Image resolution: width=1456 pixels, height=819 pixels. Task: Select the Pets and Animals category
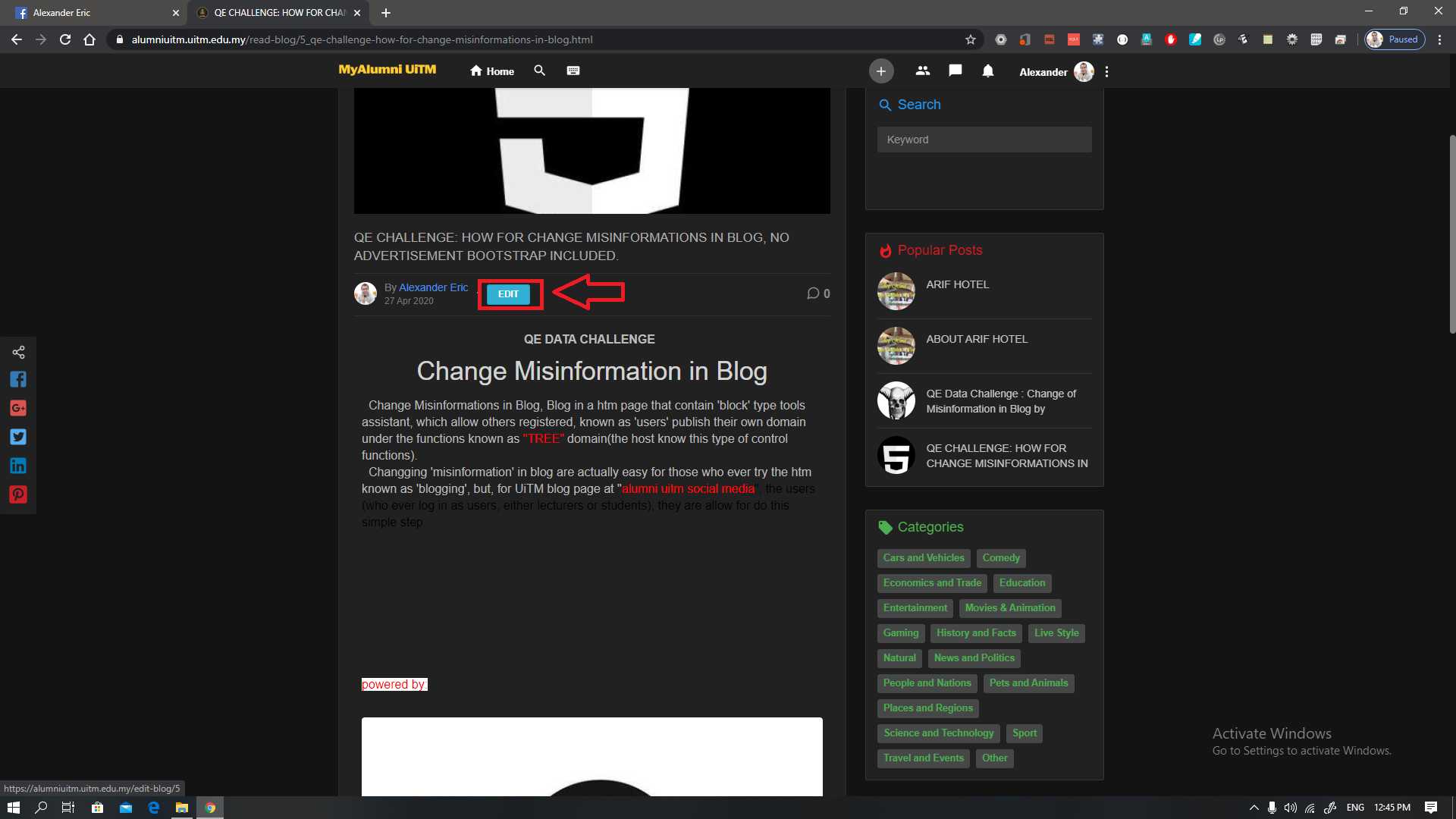click(1028, 683)
